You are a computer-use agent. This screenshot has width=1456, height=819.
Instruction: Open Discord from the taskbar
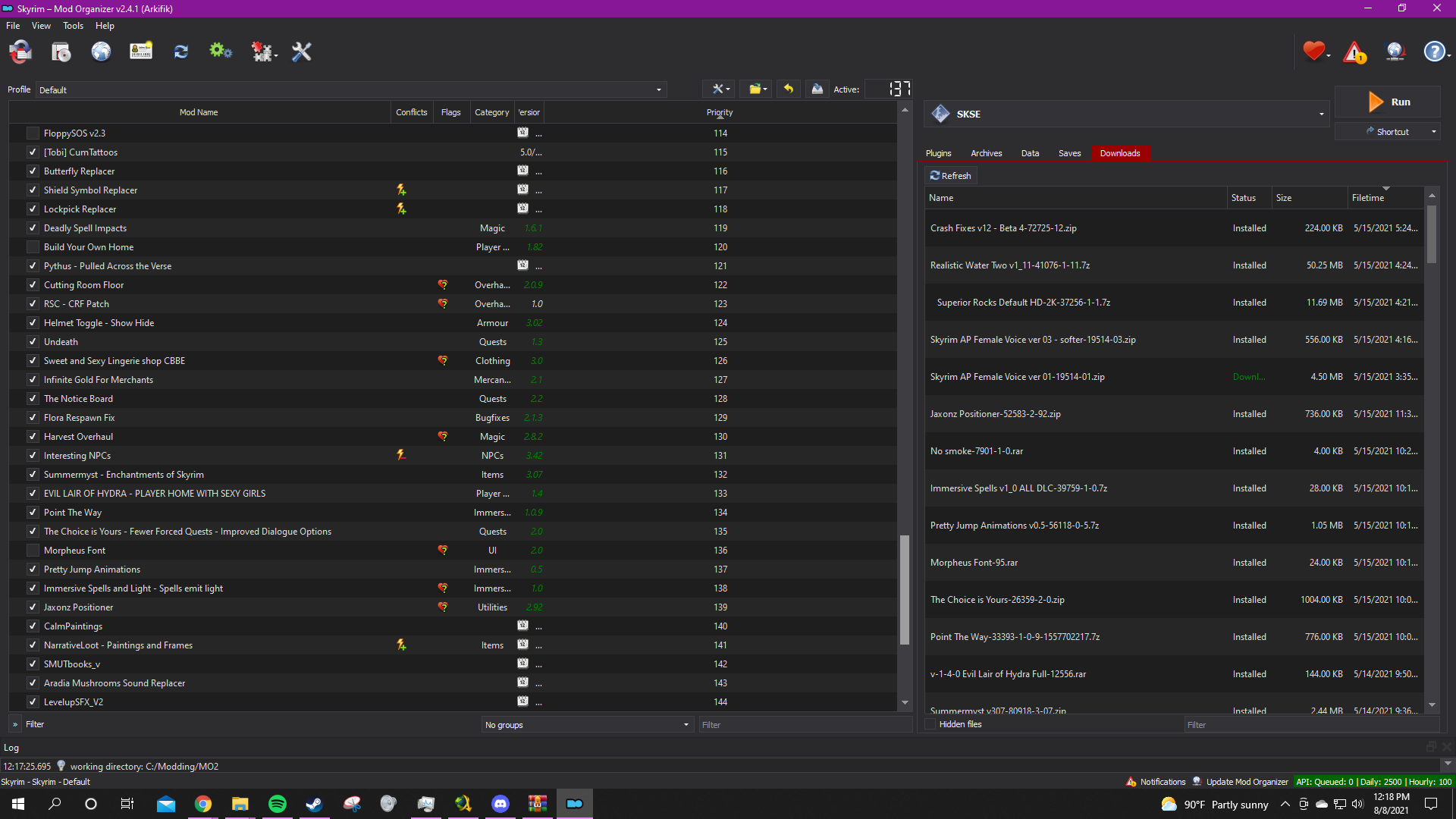[500, 804]
